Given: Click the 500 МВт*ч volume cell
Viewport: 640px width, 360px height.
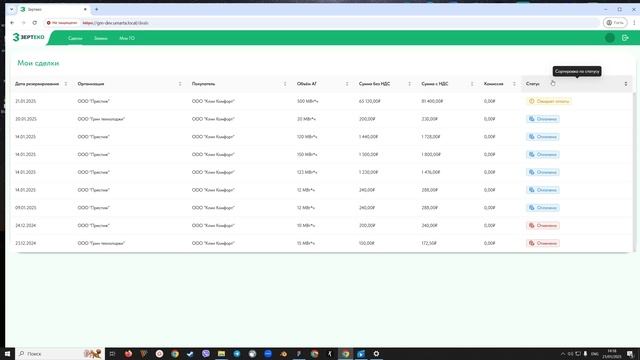Looking at the screenshot, I should [x=307, y=101].
